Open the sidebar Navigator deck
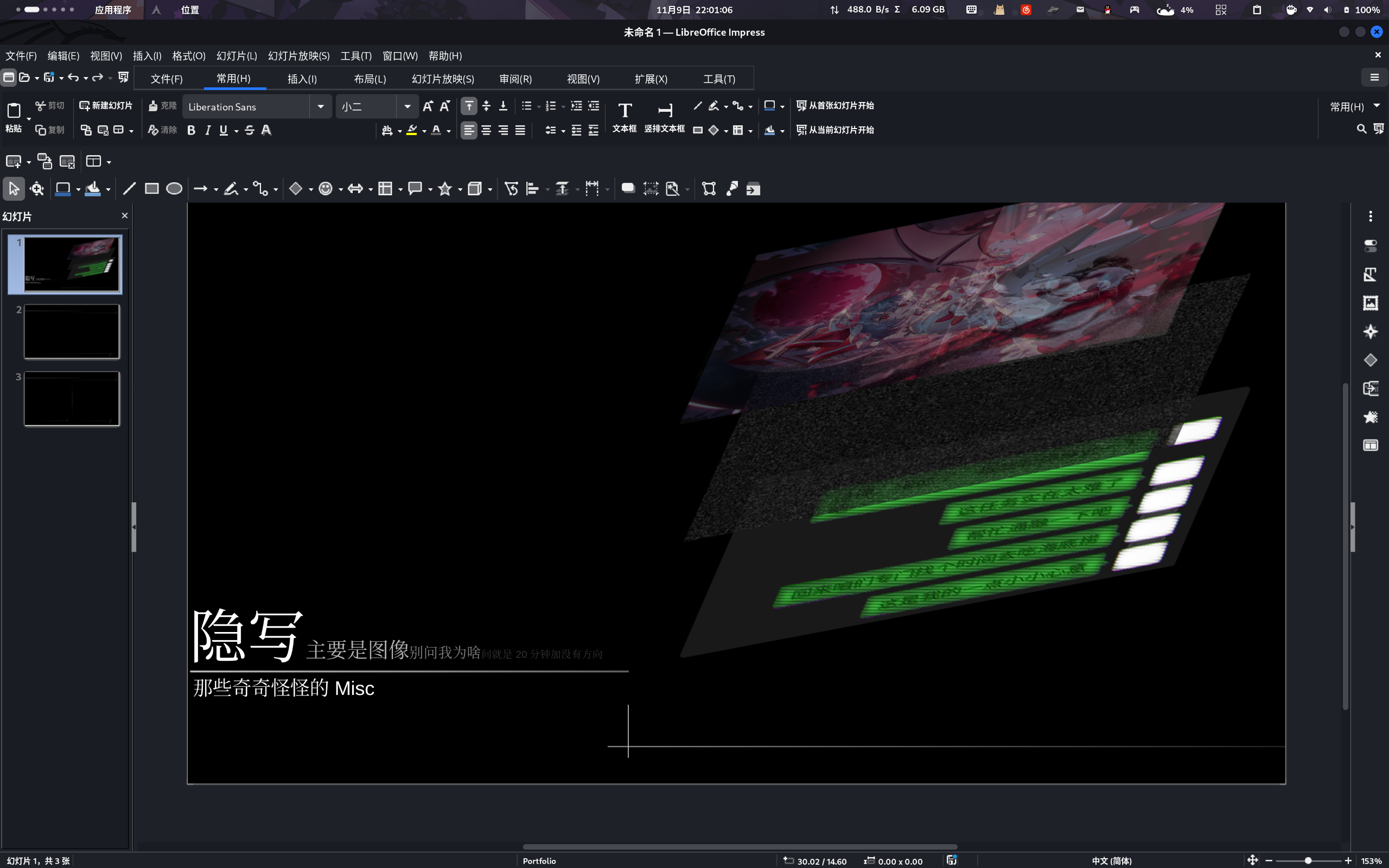The width and height of the screenshot is (1389, 868). [1371, 332]
